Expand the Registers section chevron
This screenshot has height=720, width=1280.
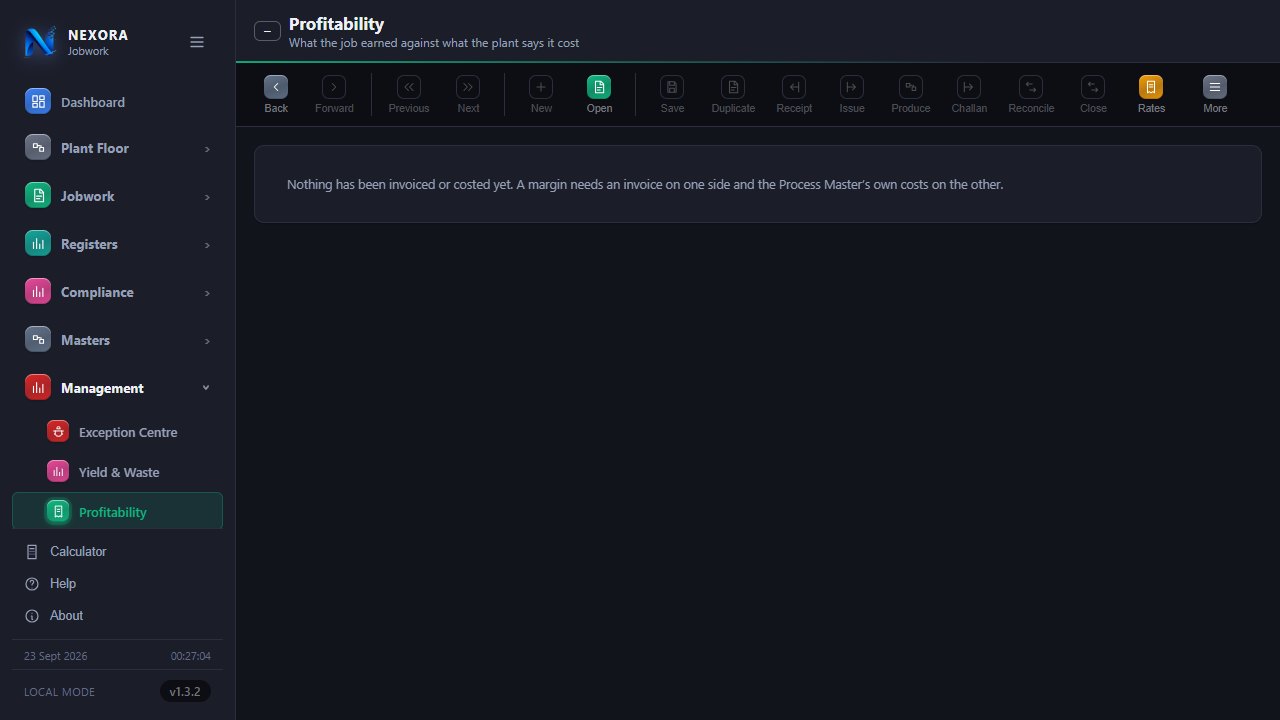point(207,245)
